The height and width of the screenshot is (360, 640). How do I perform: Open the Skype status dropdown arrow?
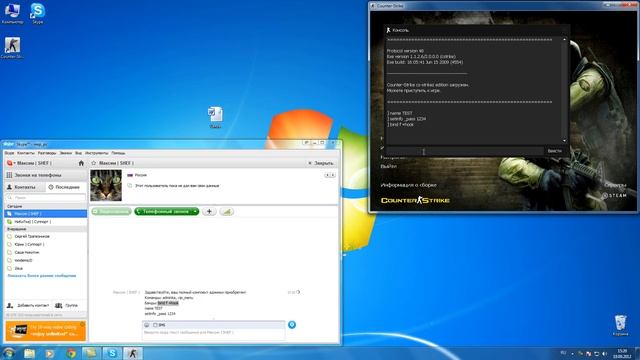coord(15,163)
